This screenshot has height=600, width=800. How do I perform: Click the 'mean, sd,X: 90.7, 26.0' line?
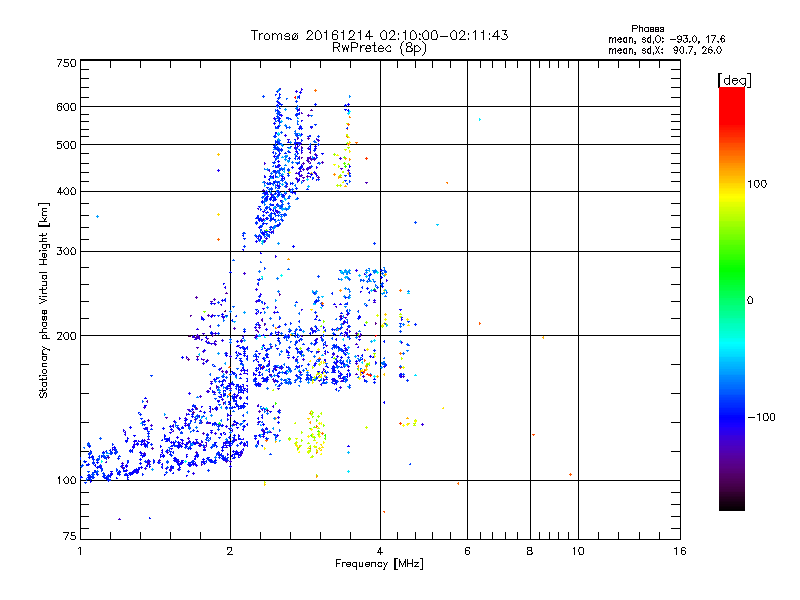tap(665, 50)
